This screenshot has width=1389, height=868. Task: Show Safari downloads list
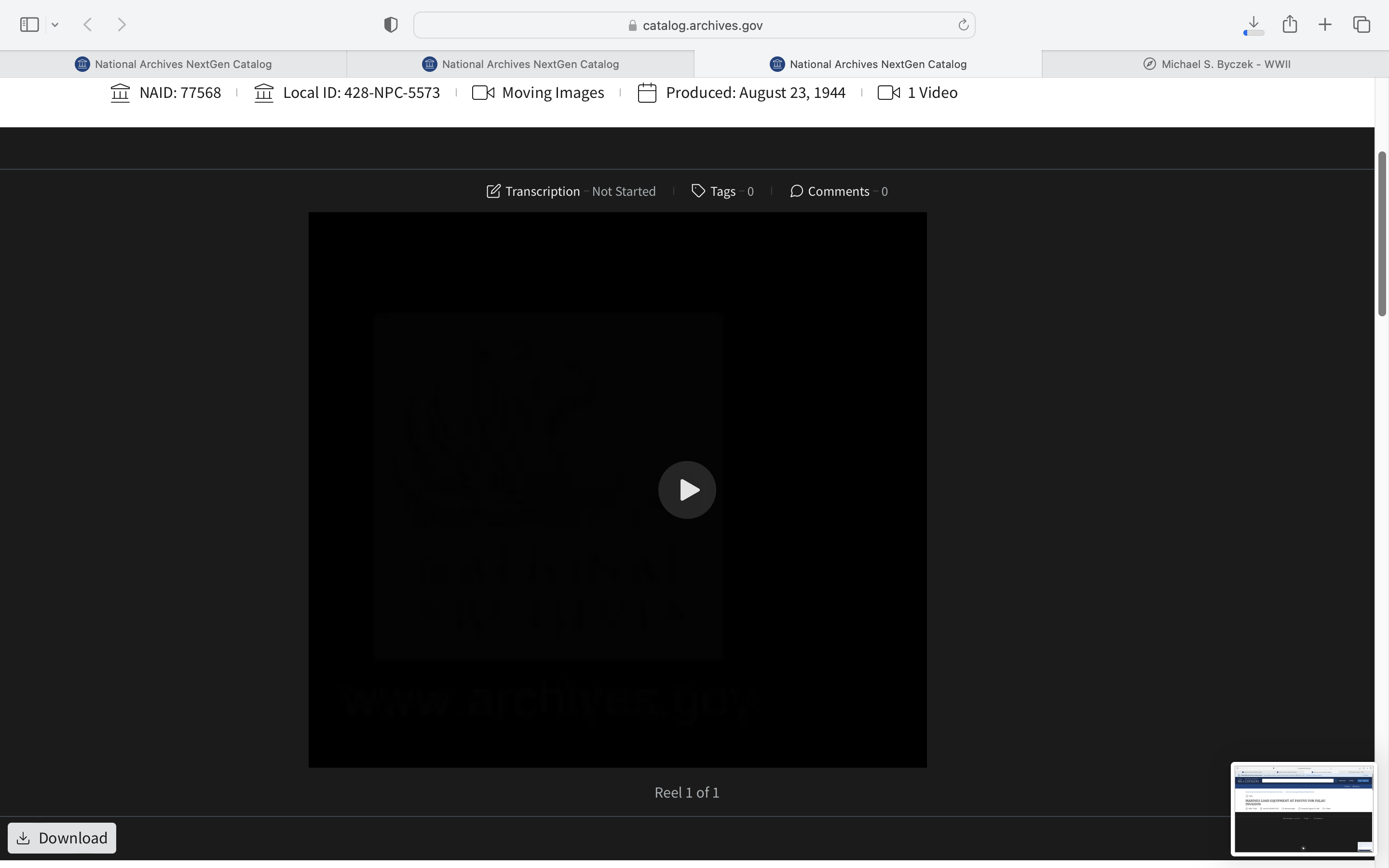click(1253, 25)
